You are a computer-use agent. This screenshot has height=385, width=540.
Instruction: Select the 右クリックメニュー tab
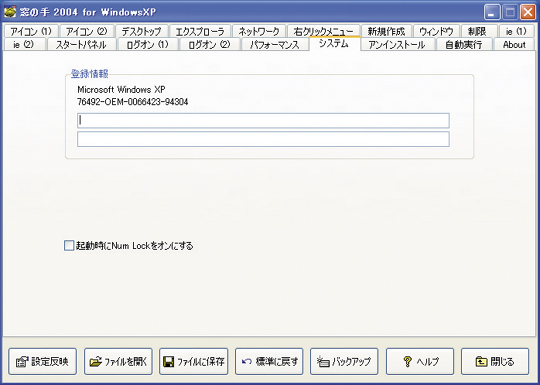[324, 31]
